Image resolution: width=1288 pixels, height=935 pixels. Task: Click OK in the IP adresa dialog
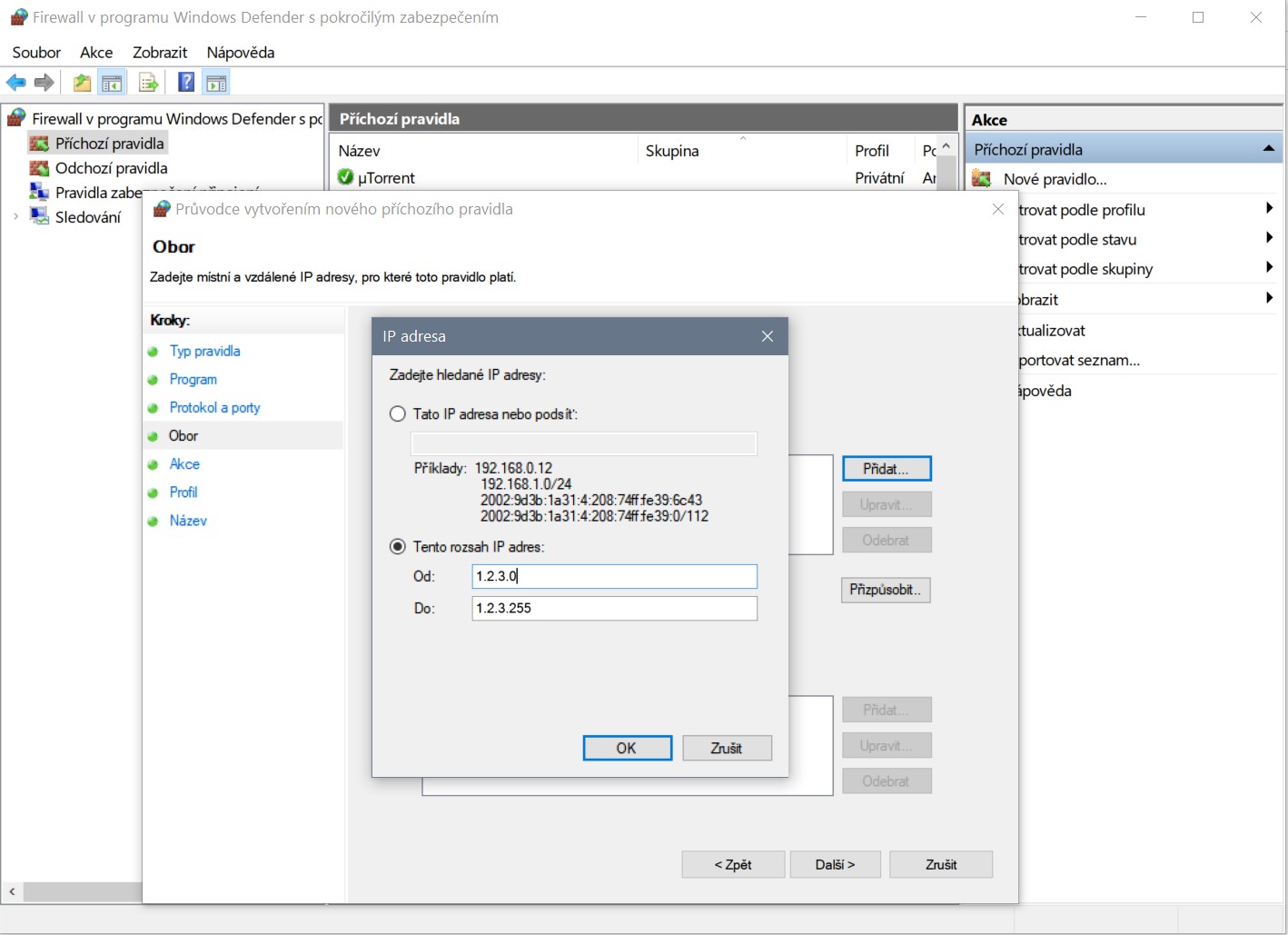pos(627,748)
